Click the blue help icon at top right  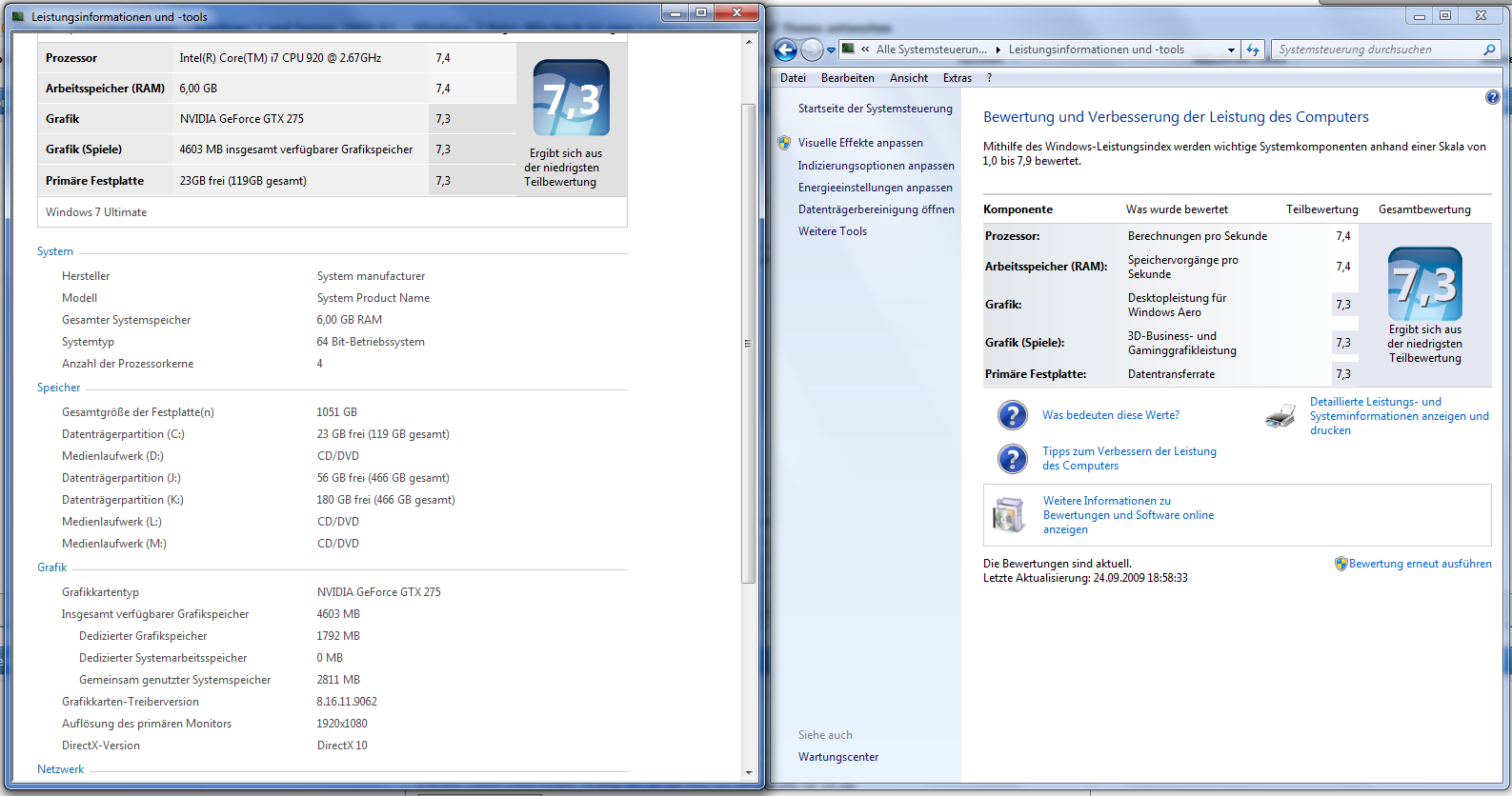[1493, 97]
